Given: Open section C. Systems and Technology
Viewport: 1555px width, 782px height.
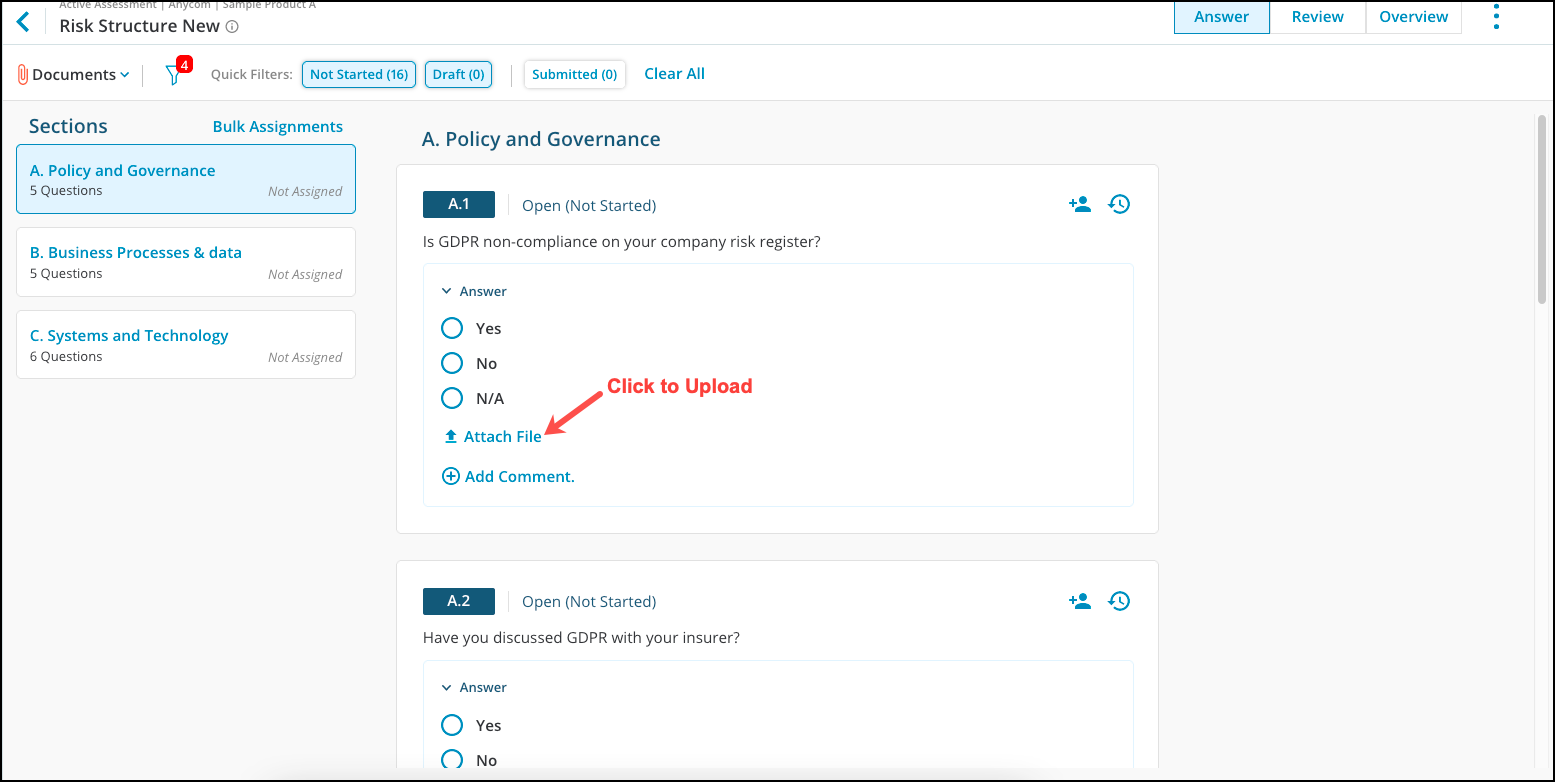Looking at the screenshot, I should (186, 345).
